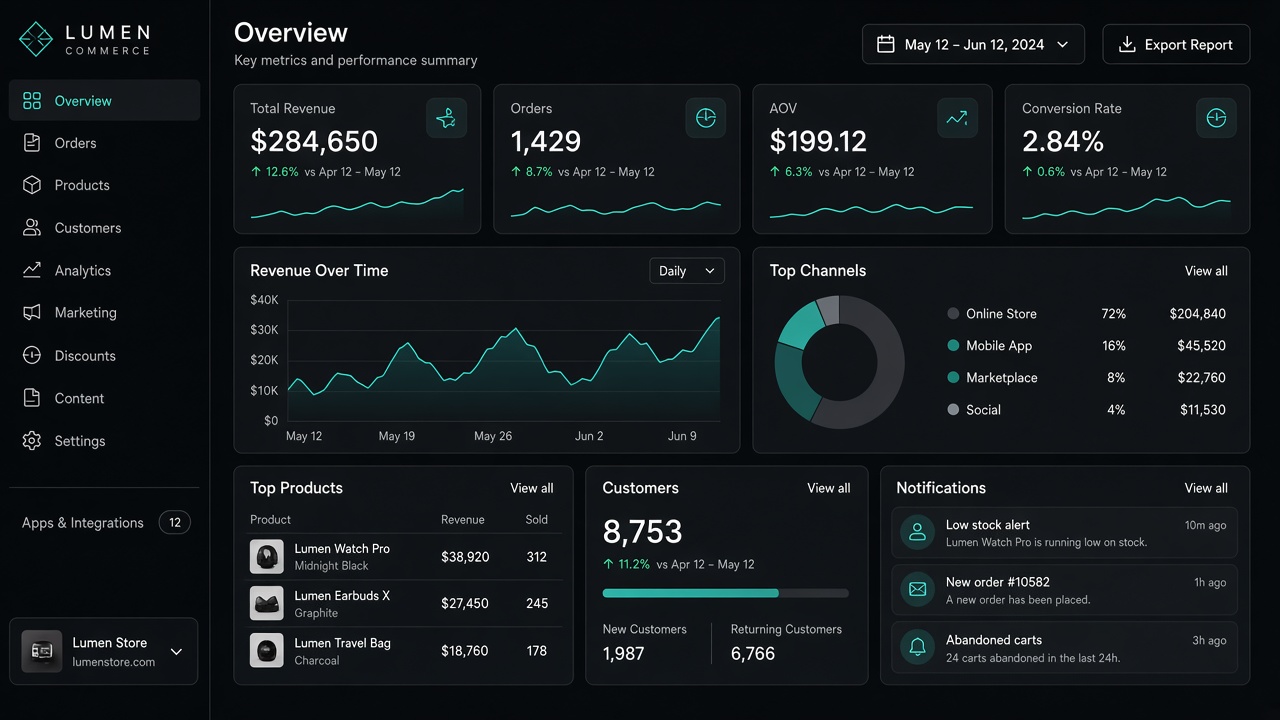The width and height of the screenshot is (1280, 720).
Task: Click the Total Revenue sparkline chart
Action: pyautogui.click(x=357, y=203)
